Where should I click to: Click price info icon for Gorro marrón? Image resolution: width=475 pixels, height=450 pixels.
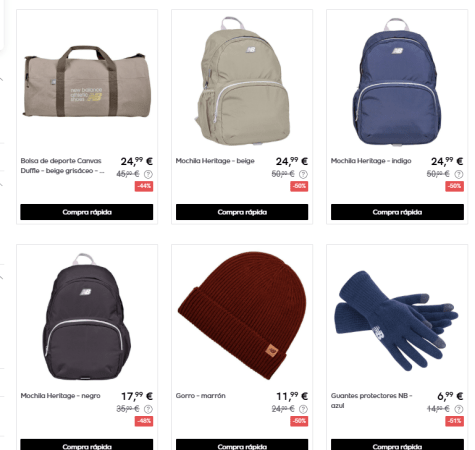pyautogui.click(x=303, y=409)
